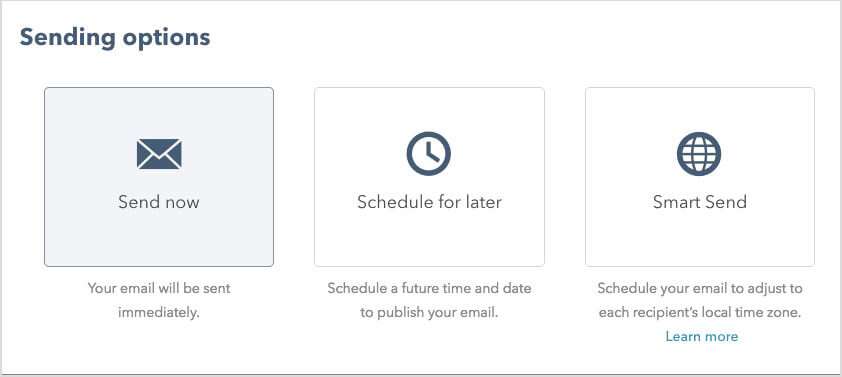Click the word "immediately" under Send now

pyautogui.click(x=159, y=313)
